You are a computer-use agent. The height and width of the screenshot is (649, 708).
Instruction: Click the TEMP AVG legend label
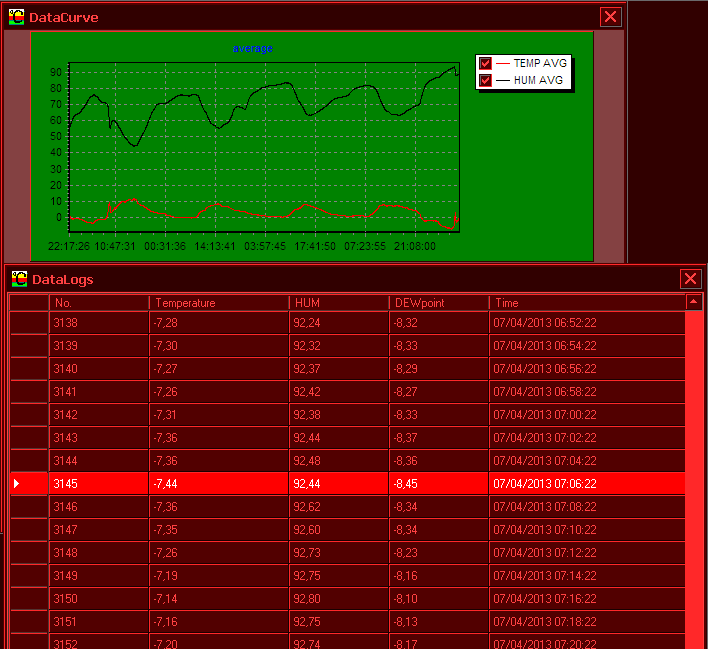540,63
